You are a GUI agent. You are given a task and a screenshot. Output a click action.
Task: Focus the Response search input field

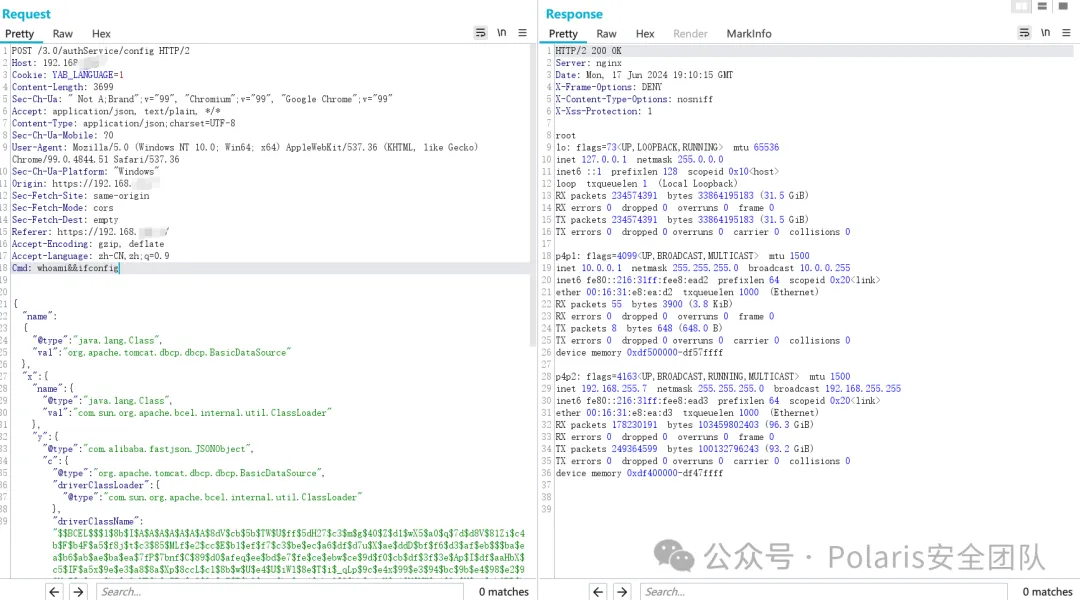pos(824,591)
